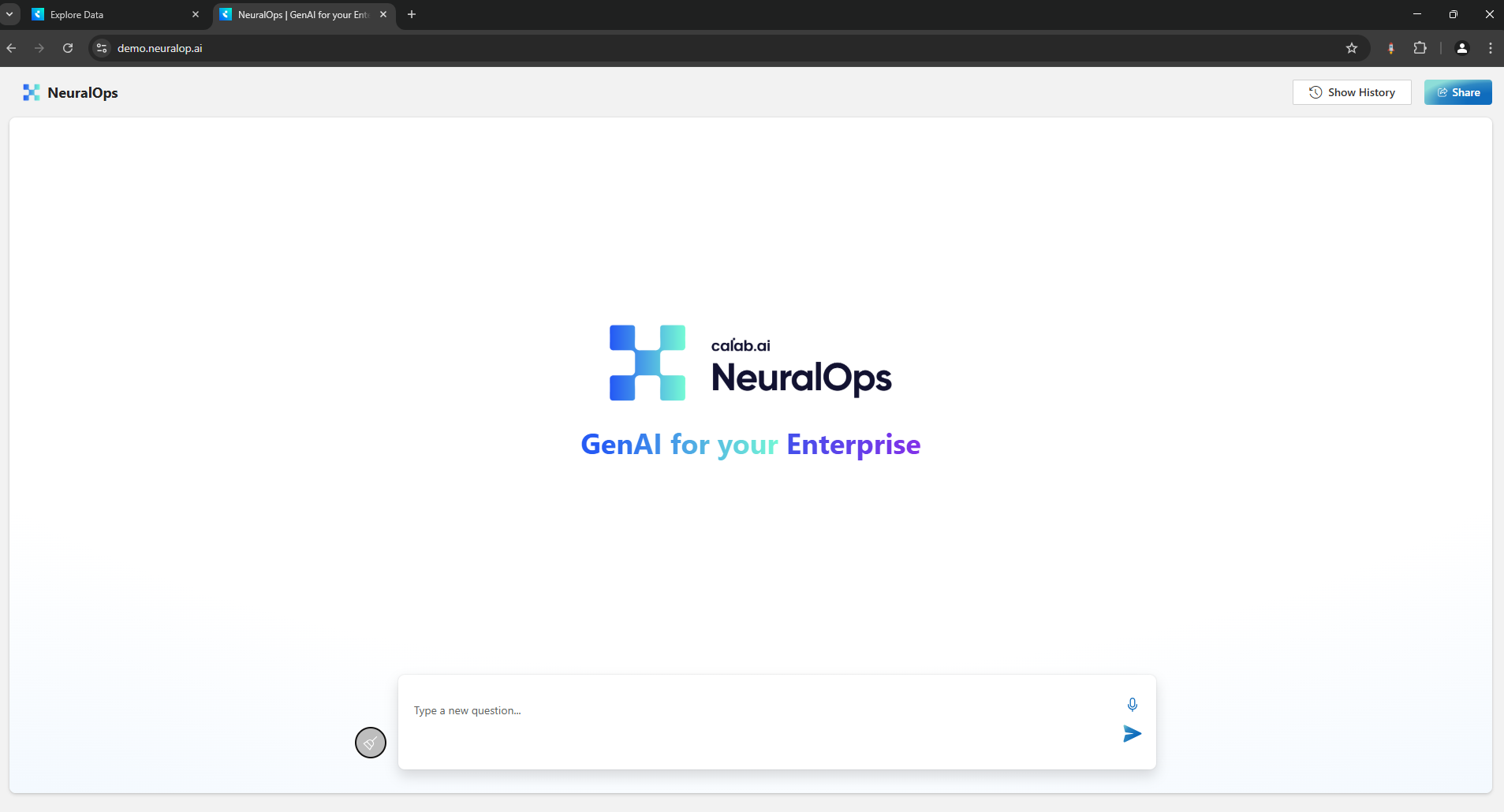Close the NeuralOps browser tab
Screen dimensions: 1504x812
383,14
